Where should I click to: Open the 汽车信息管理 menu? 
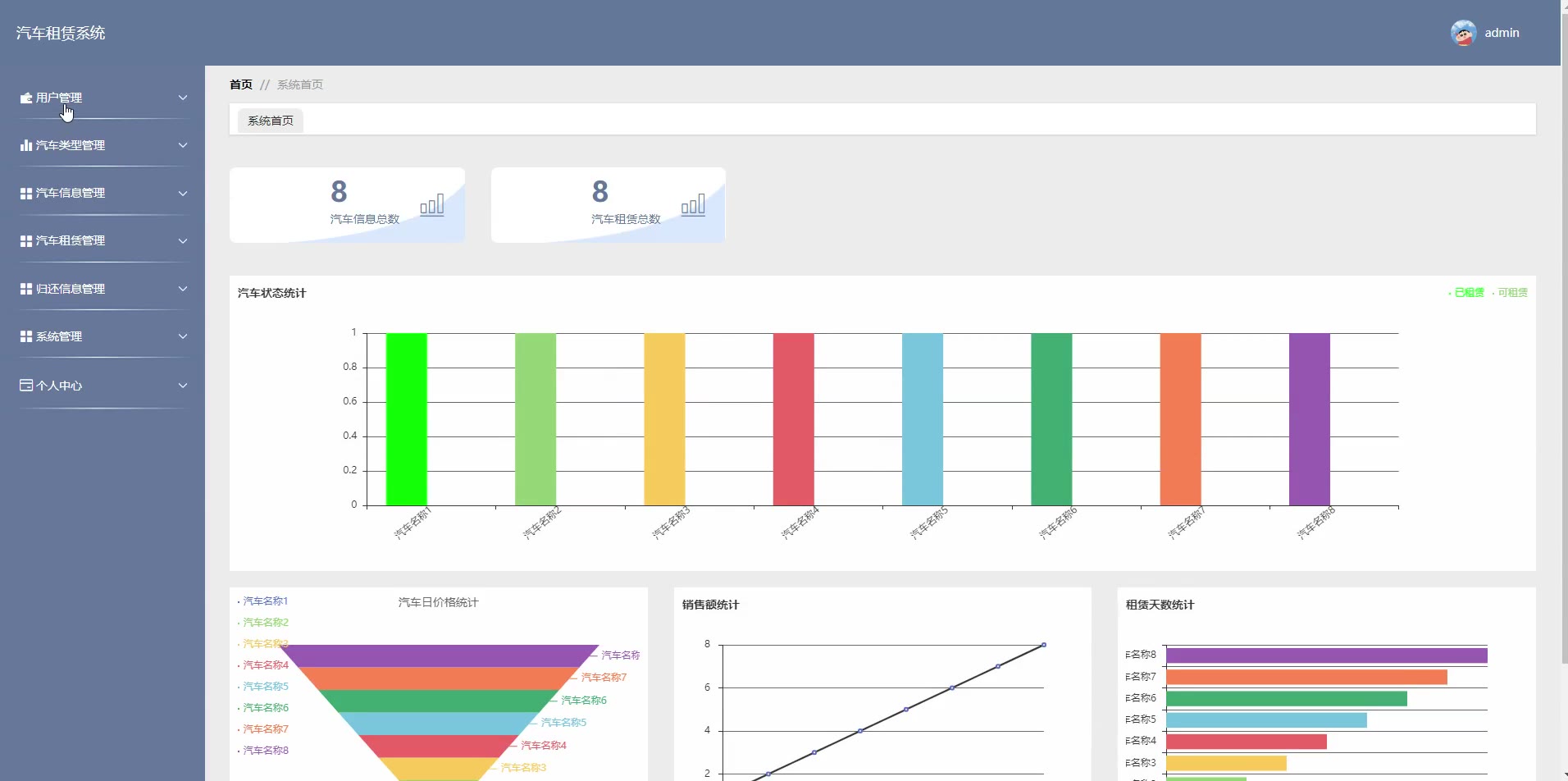click(x=103, y=193)
